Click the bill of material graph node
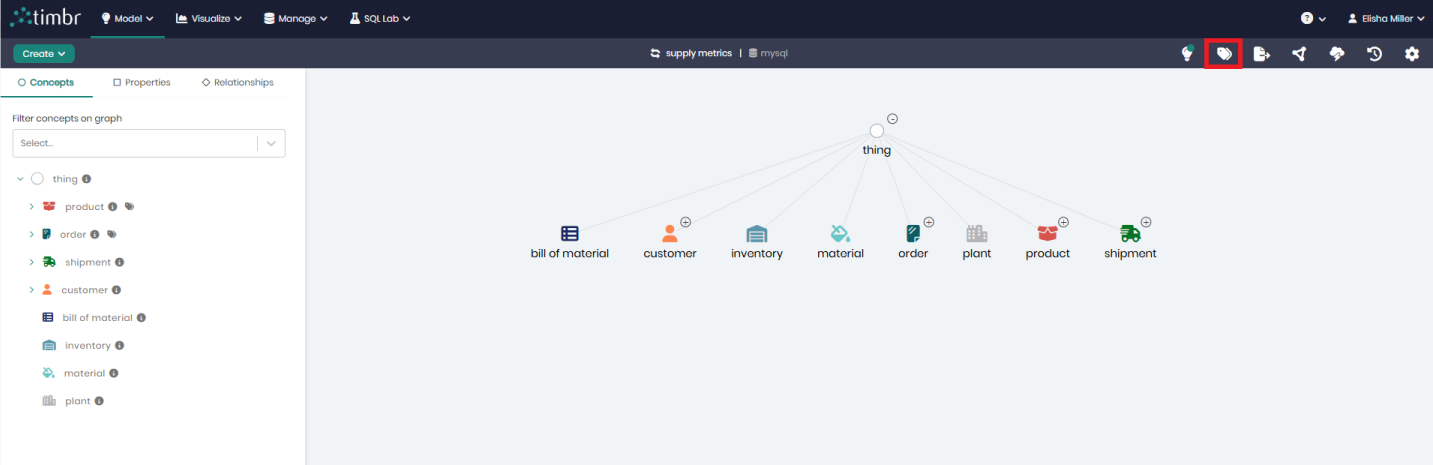 (570, 234)
